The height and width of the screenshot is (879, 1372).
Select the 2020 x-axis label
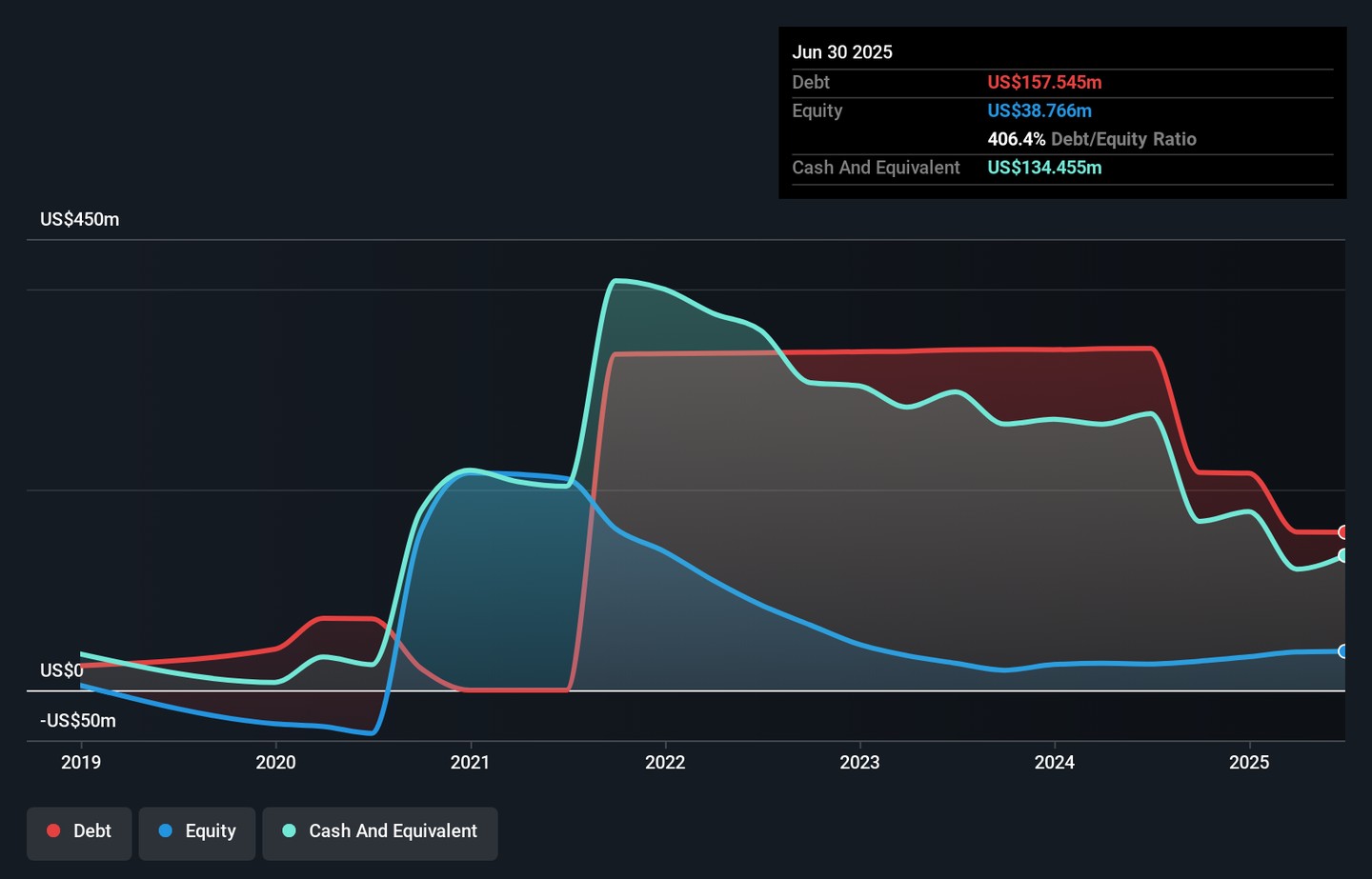(275, 762)
